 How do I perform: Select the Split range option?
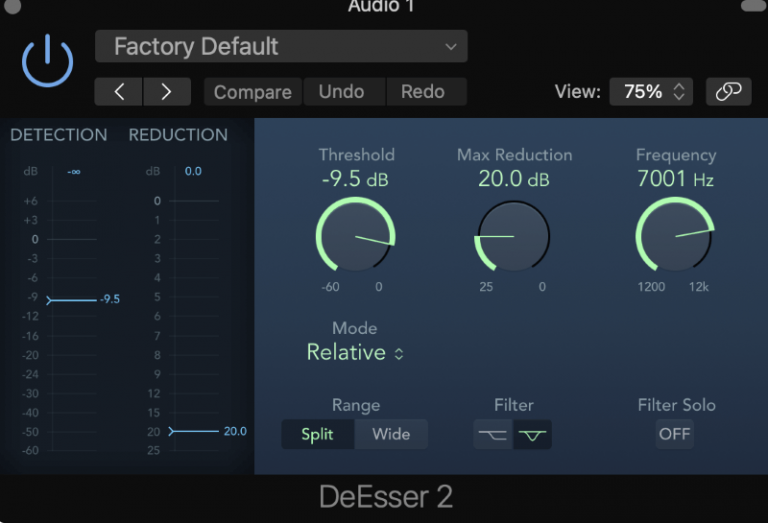pyautogui.click(x=318, y=434)
